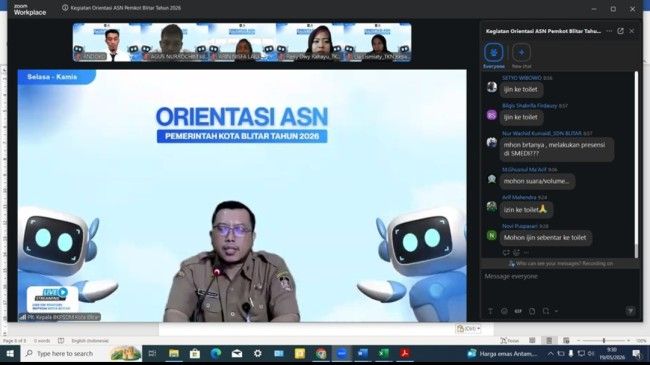The image size is (650, 365).
Task: Reply to Novi Puspasari's message
Action: tap(506, 252)
